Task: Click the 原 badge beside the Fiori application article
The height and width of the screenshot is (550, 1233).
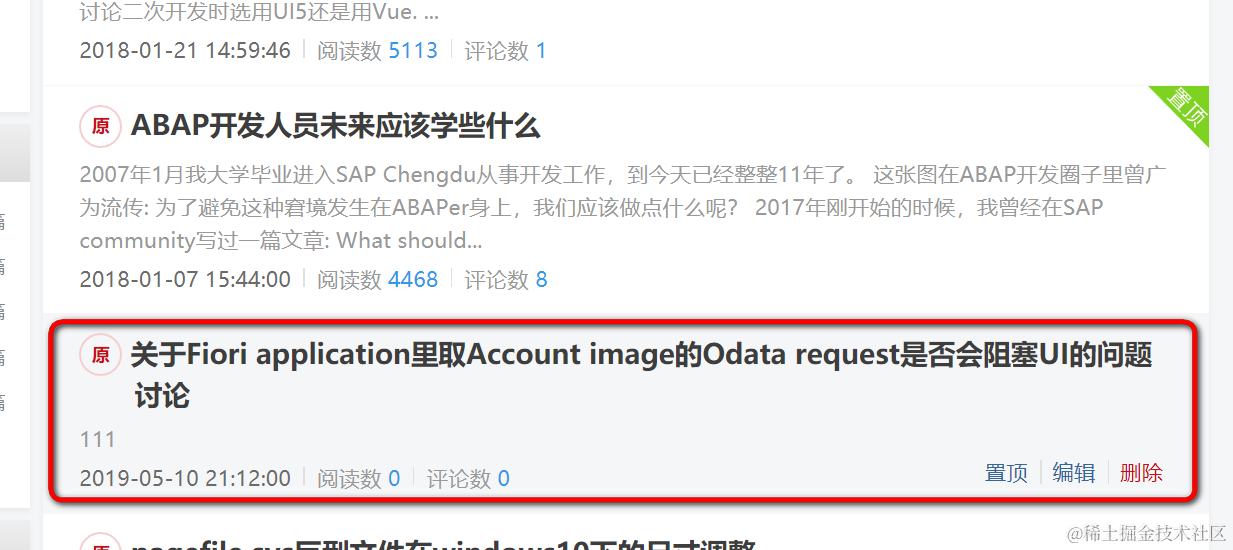Action: pos(101,355)
